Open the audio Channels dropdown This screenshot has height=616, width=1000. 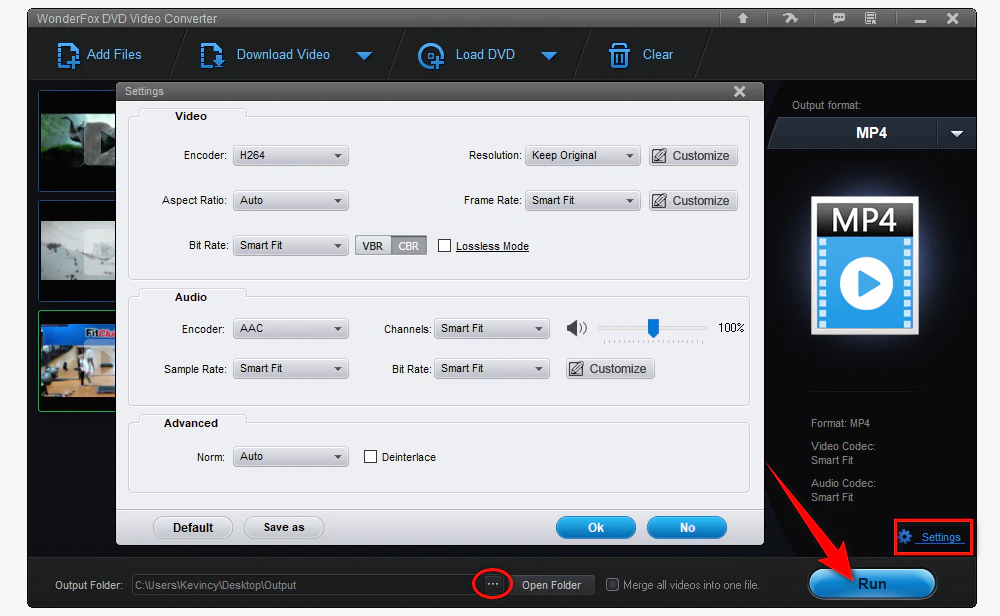coord(492,328)
